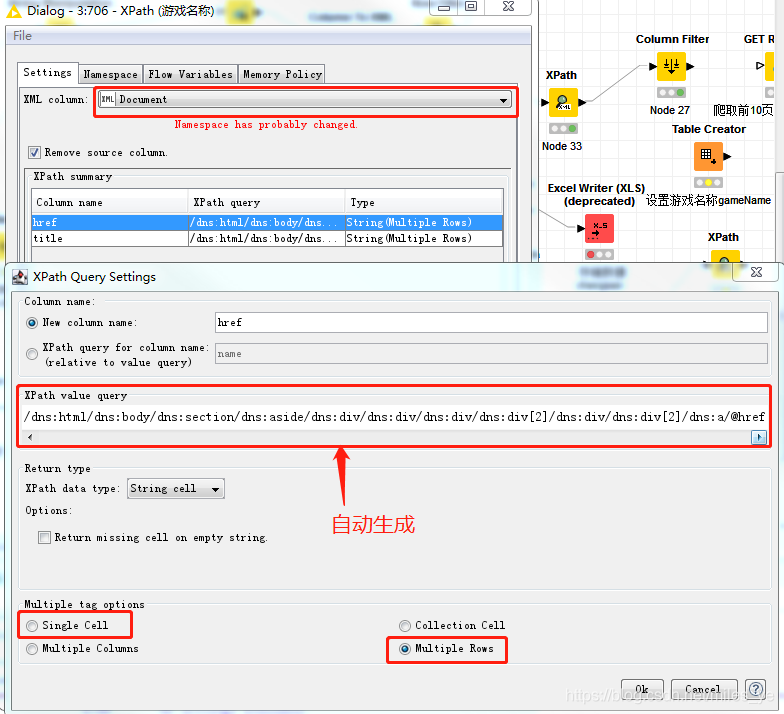The image size is (784, 714).
Task: Open the File menu
Action: [22, 36]
